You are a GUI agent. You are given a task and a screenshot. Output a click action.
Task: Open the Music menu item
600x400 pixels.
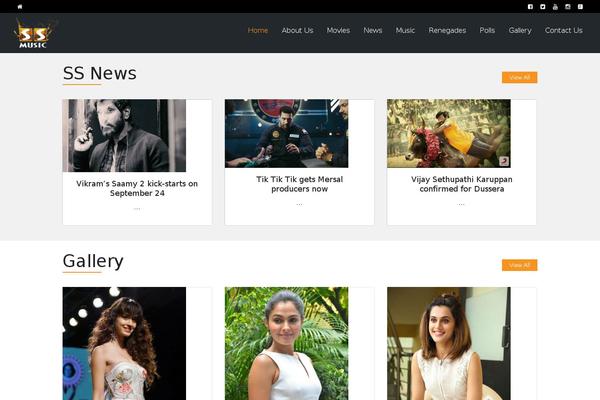tap(405, 30)
